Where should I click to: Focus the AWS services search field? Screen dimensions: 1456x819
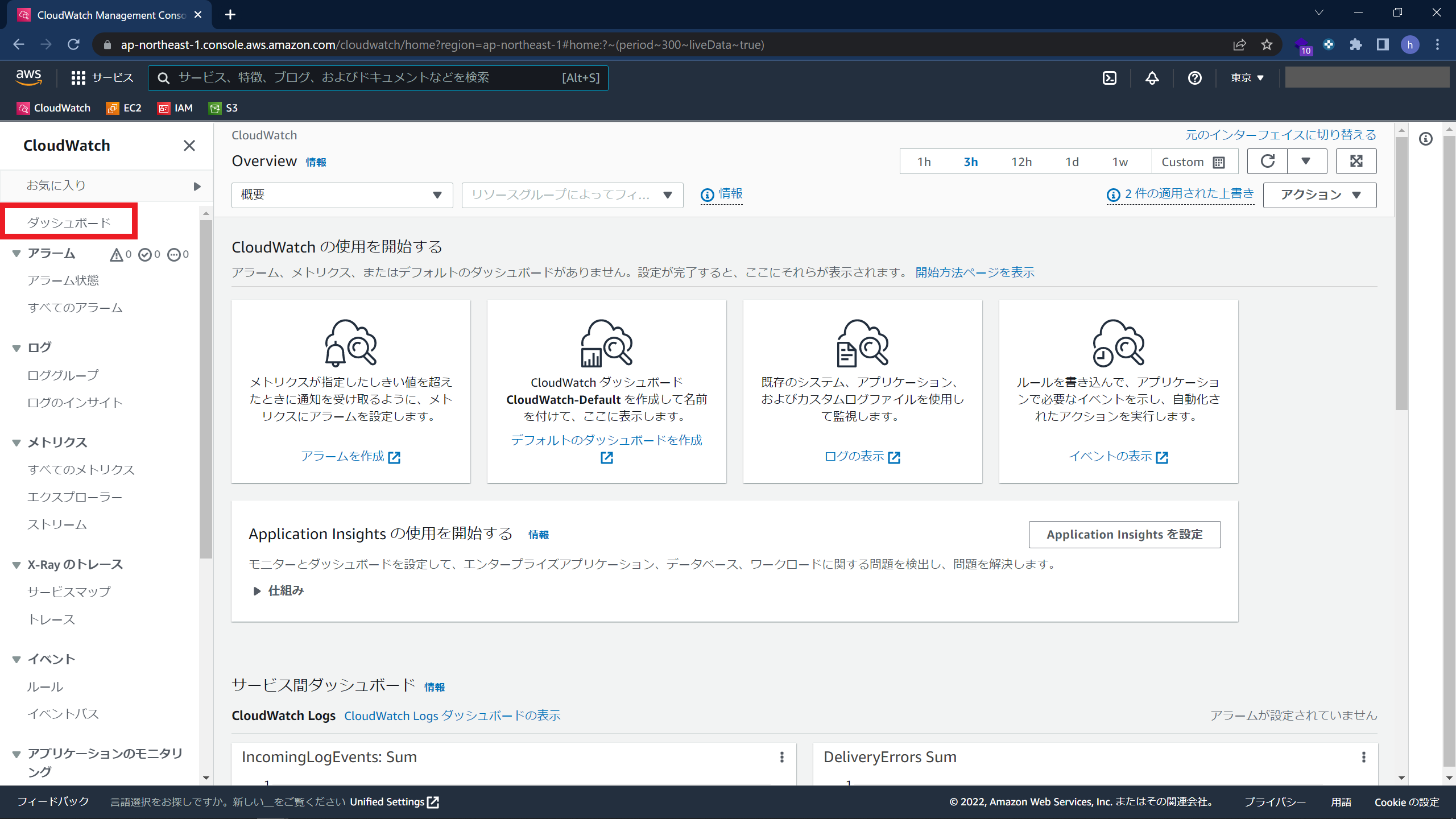378,78
